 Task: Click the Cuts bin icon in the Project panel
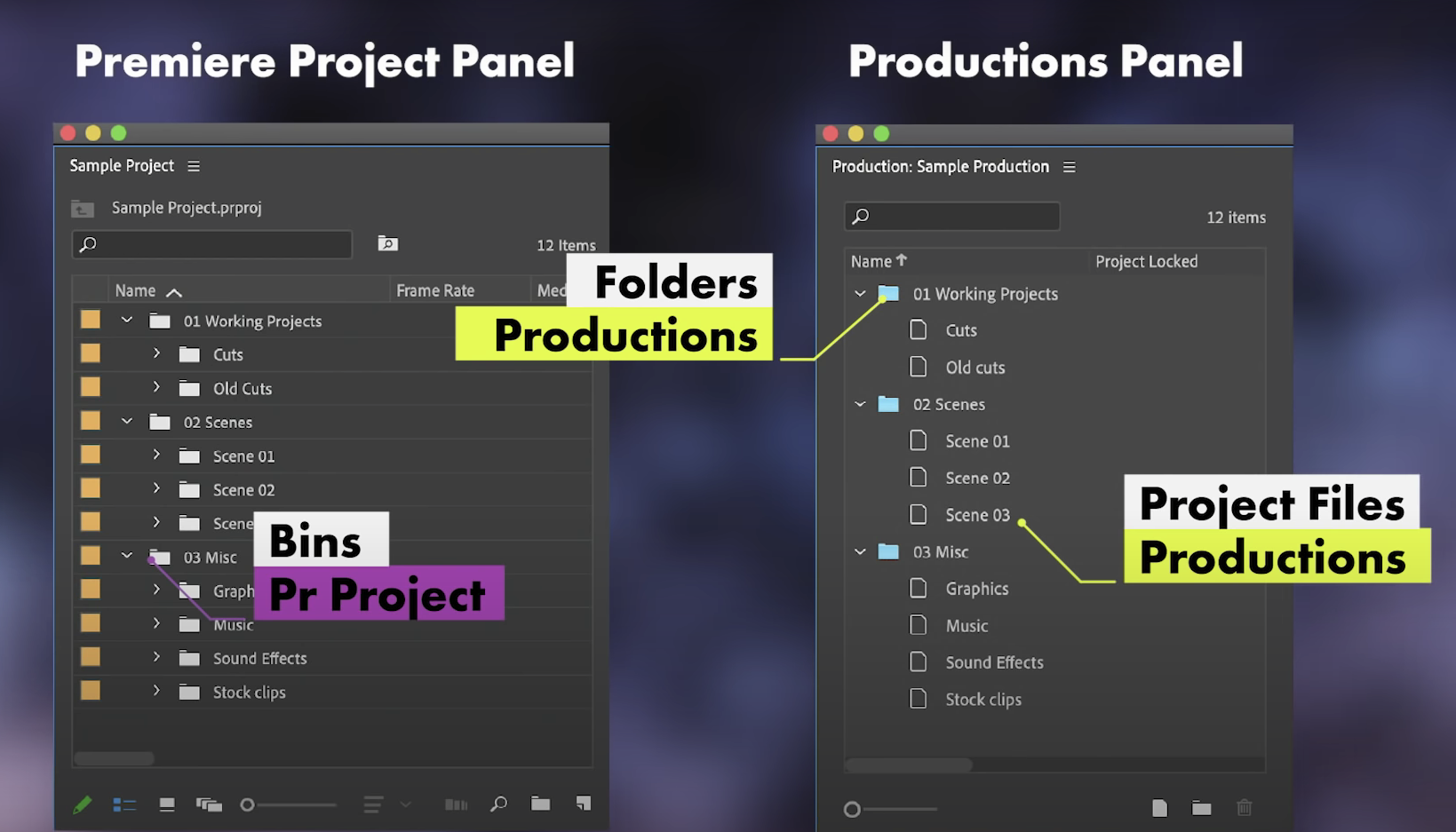coord(189,355)
